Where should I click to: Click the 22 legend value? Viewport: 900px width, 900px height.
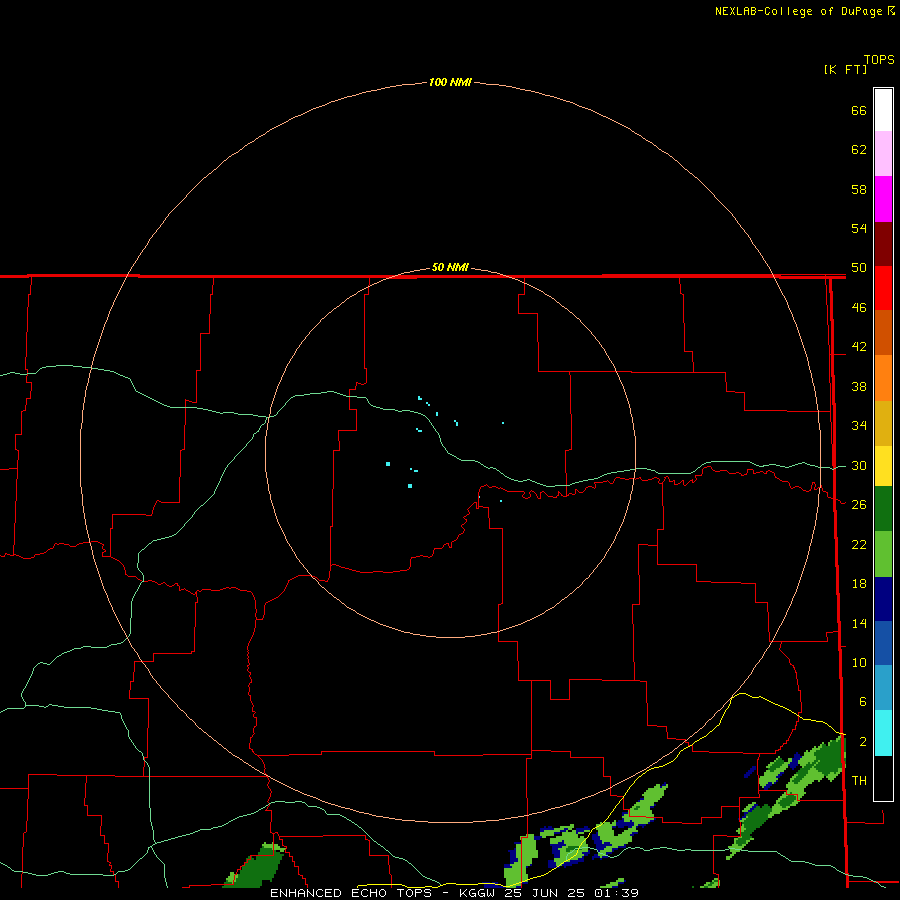click(x=859, y=545)
